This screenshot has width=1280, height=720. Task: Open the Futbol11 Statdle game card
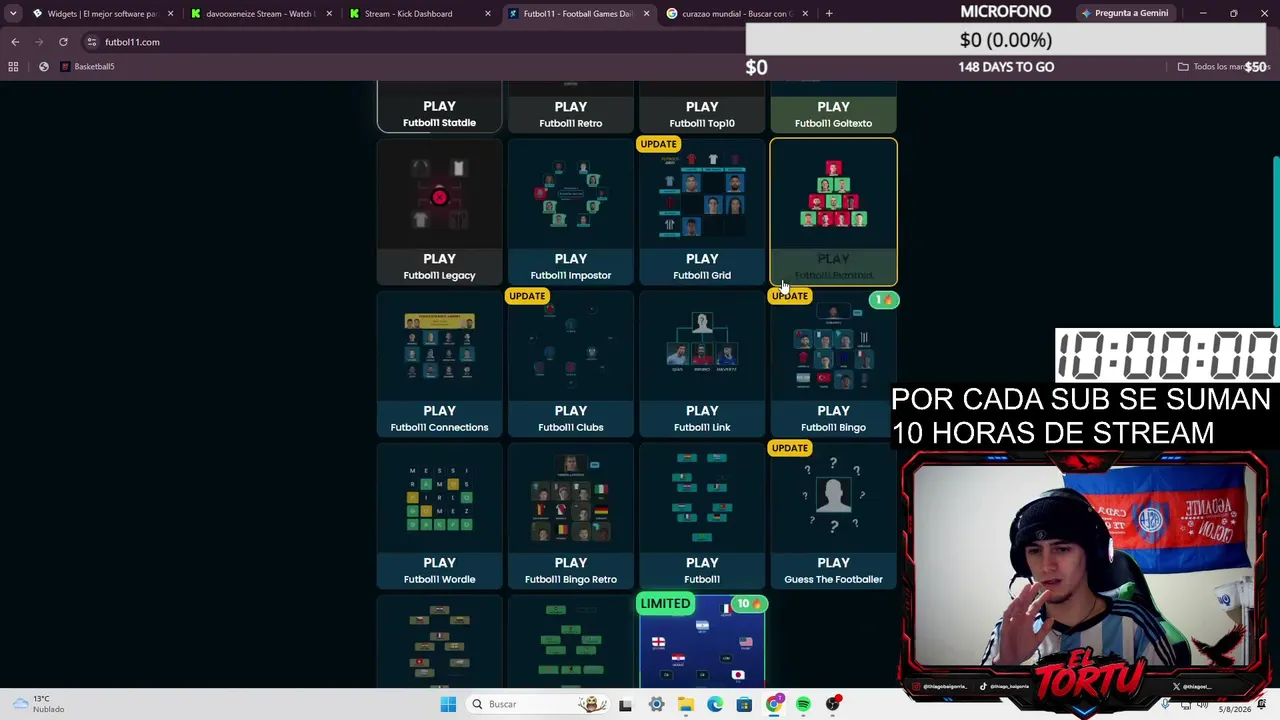[x=439, y=108]
